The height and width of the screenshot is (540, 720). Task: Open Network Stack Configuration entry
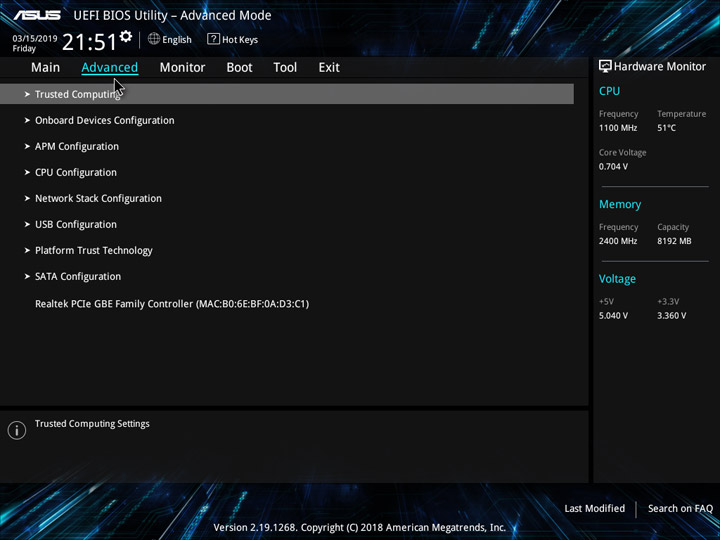(x=98, y=198)
